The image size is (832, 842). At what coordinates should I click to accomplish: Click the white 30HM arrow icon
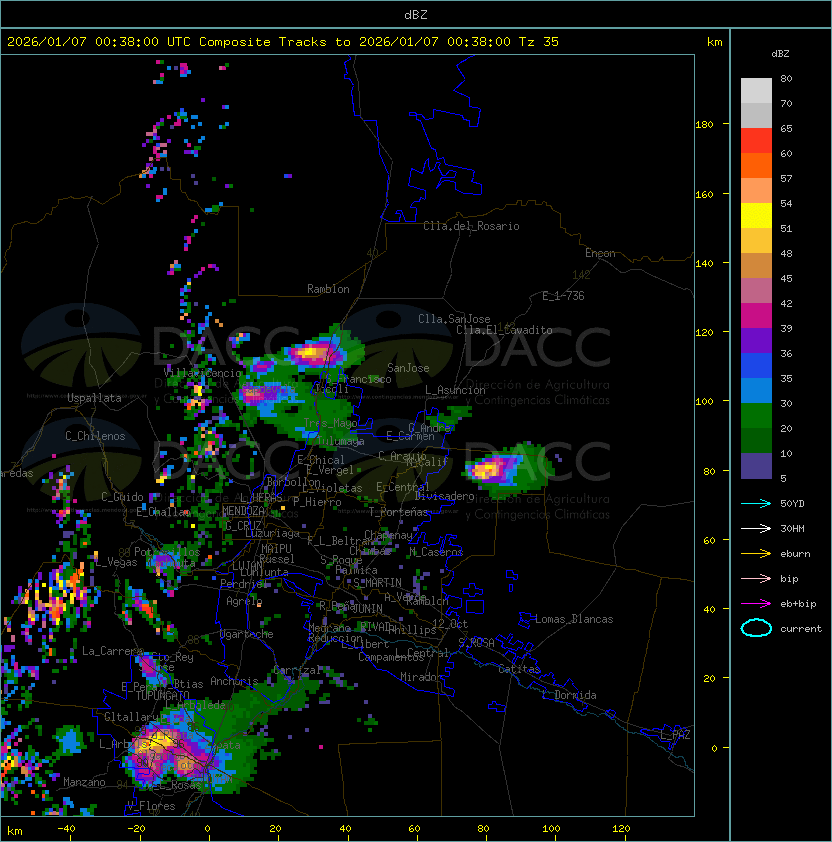[x=756, y=528]
